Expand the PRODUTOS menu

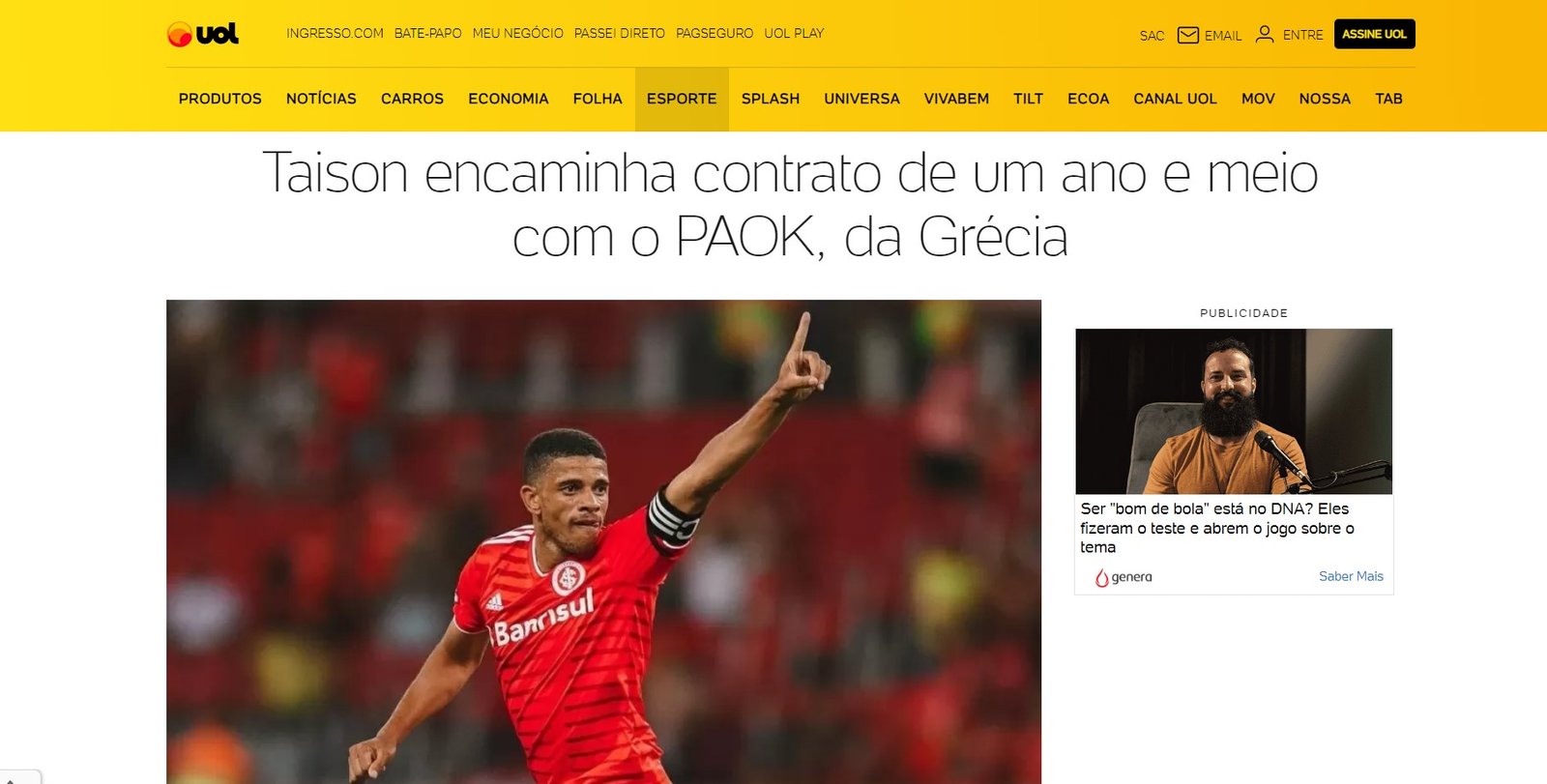click(x=220, y=99)
